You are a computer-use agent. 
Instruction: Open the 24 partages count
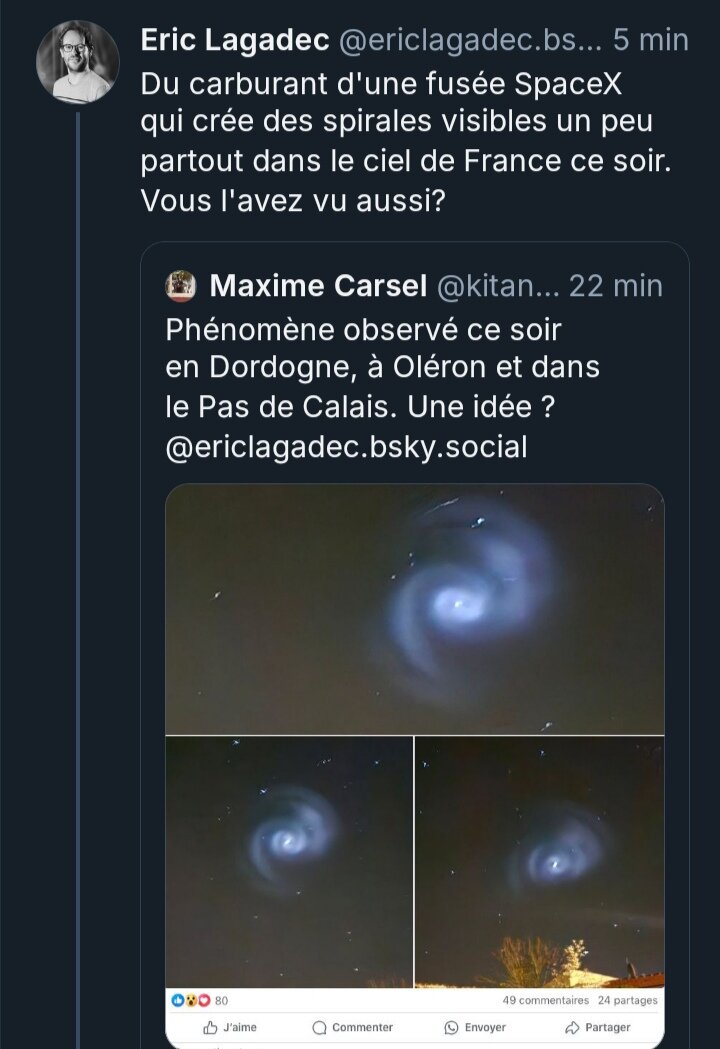(x=628, y=1000)
